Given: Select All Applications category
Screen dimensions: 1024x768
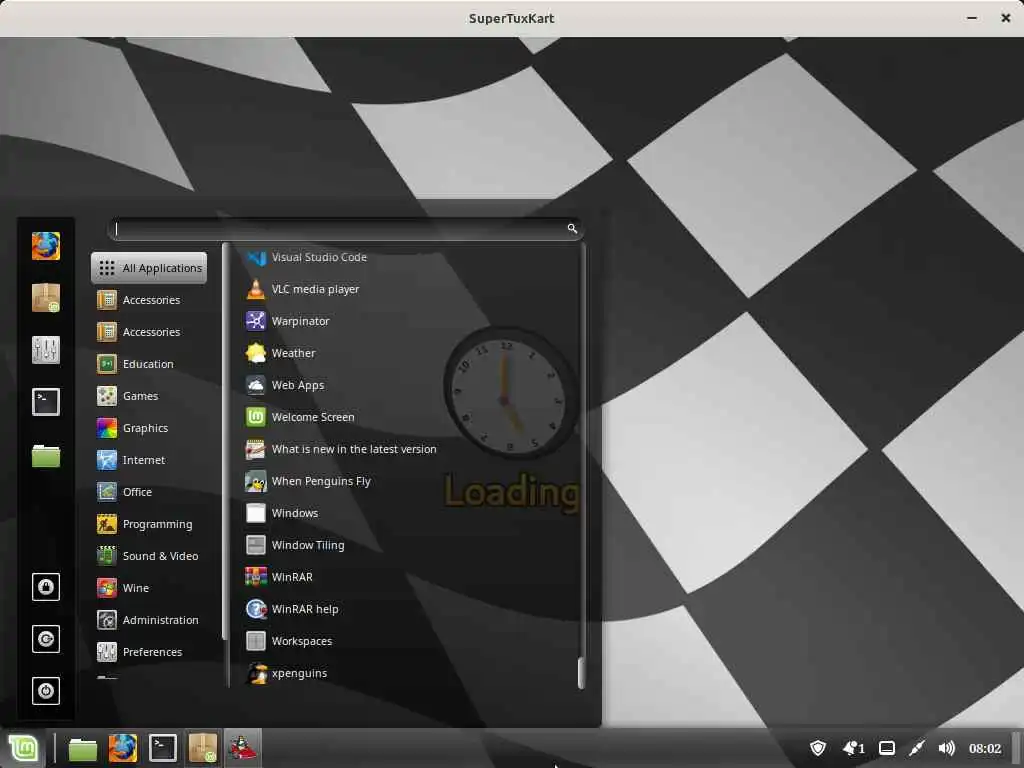Looking at the screenshot, I should 150,268.
